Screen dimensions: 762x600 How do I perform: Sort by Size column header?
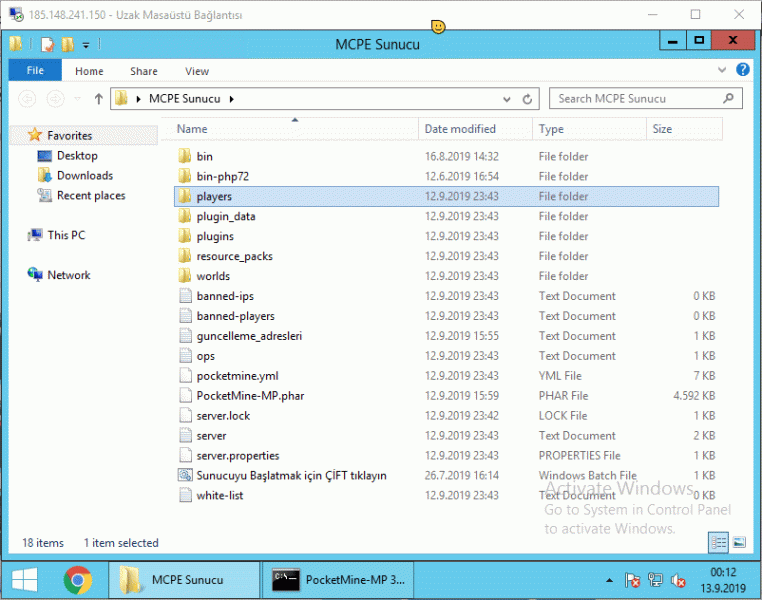[x=684, y=129]
